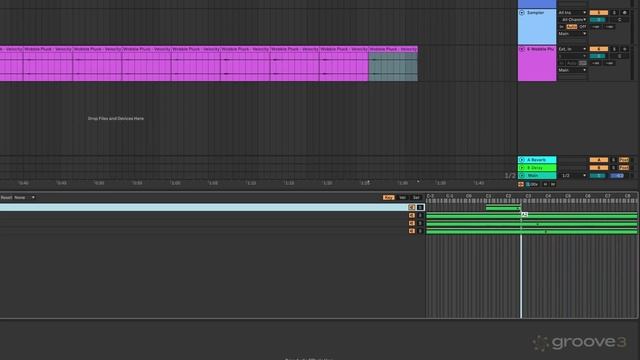640x360 pixels.
Task: Open the Main track '1/2' output dropdown
Action: 574,176
